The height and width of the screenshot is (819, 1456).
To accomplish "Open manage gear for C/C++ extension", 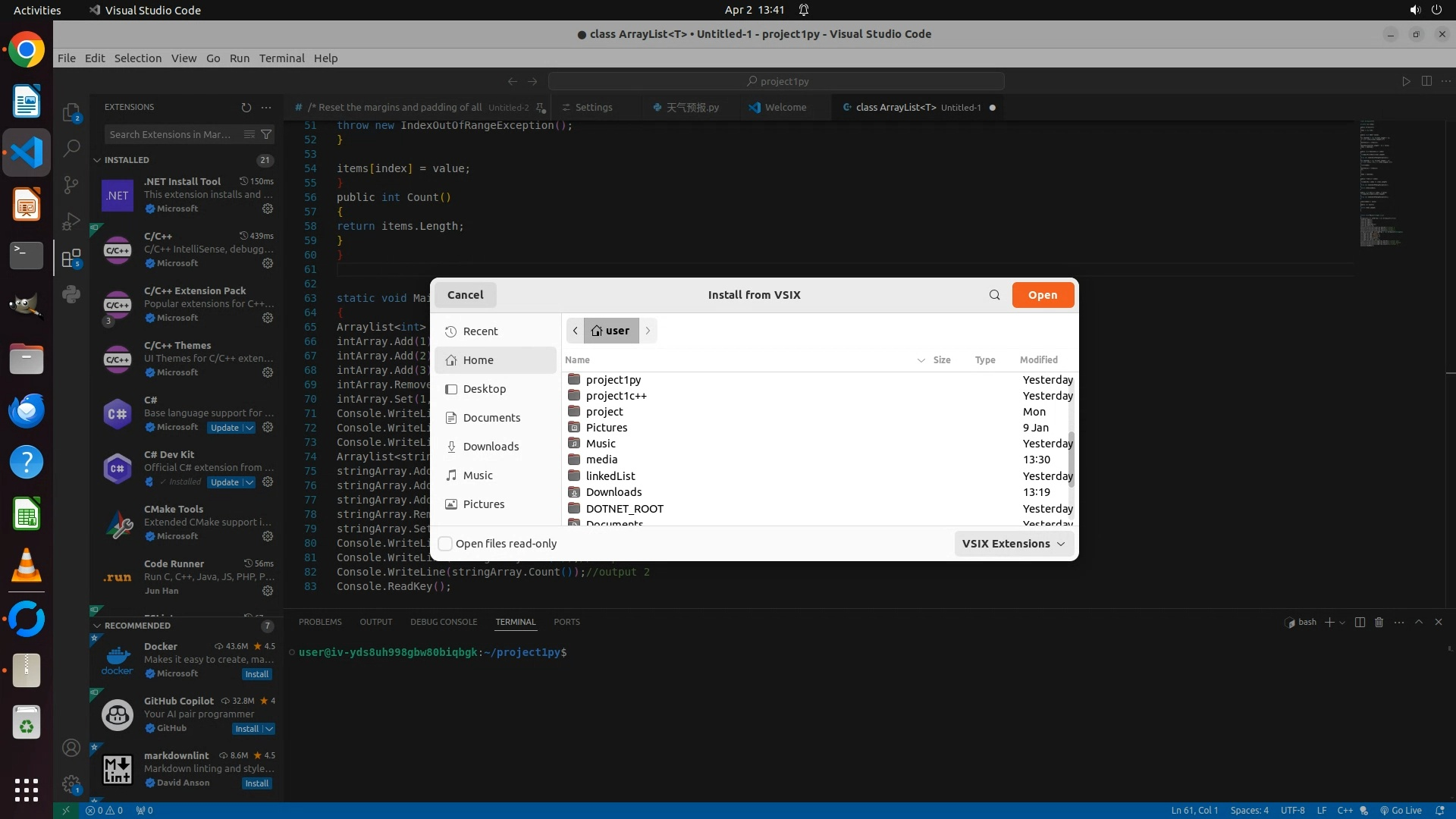I will 268,263.
